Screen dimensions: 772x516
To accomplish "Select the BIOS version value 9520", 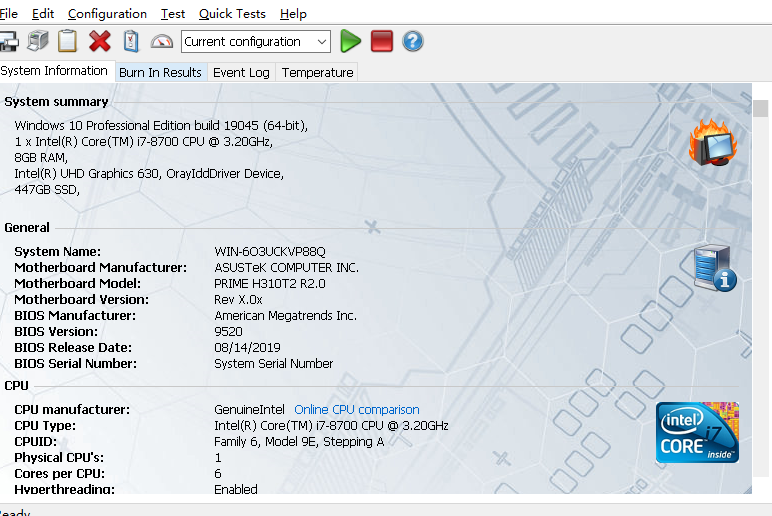I will (x=228, y=332).
